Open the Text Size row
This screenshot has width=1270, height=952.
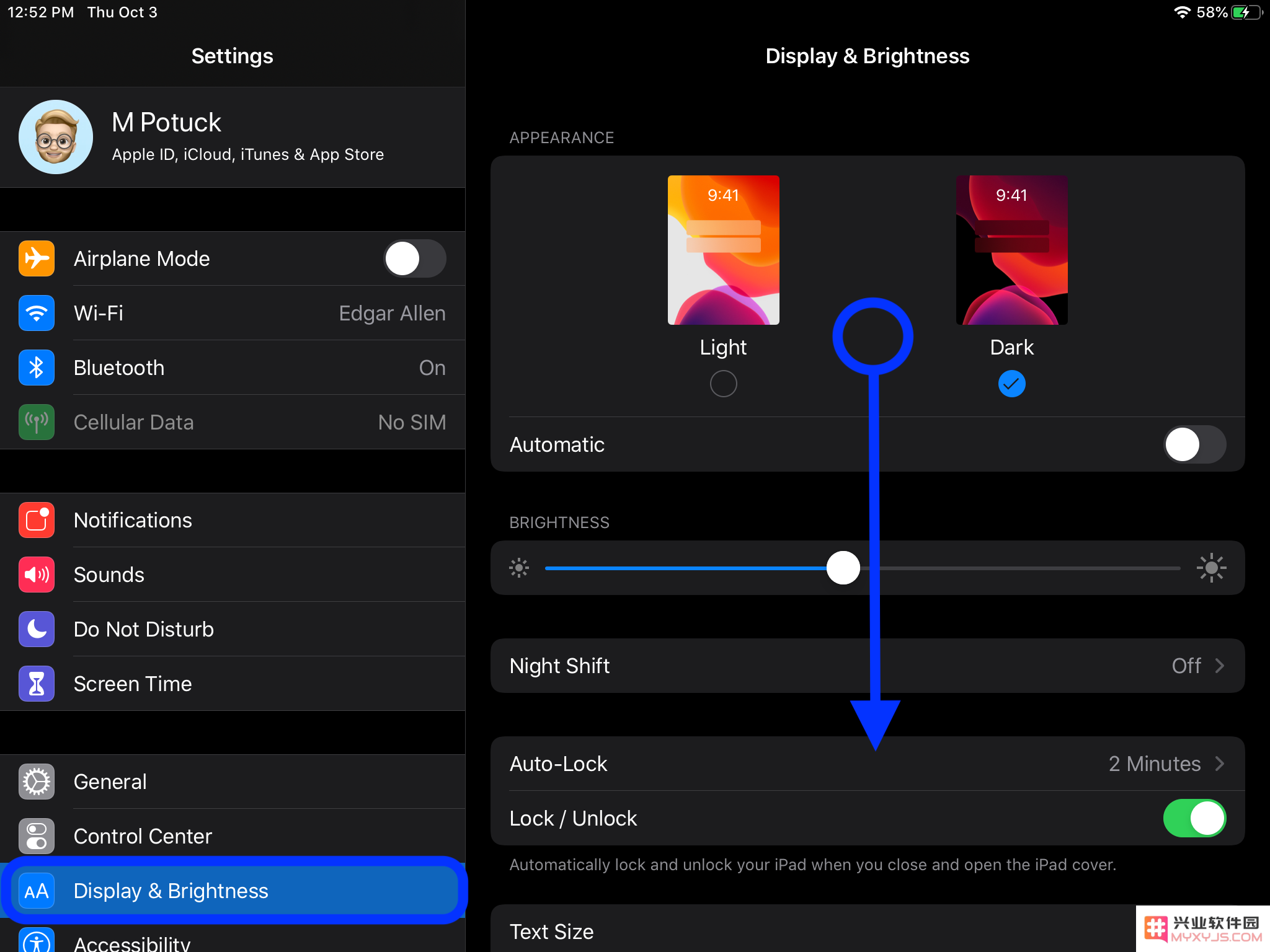tap(868, 928)
